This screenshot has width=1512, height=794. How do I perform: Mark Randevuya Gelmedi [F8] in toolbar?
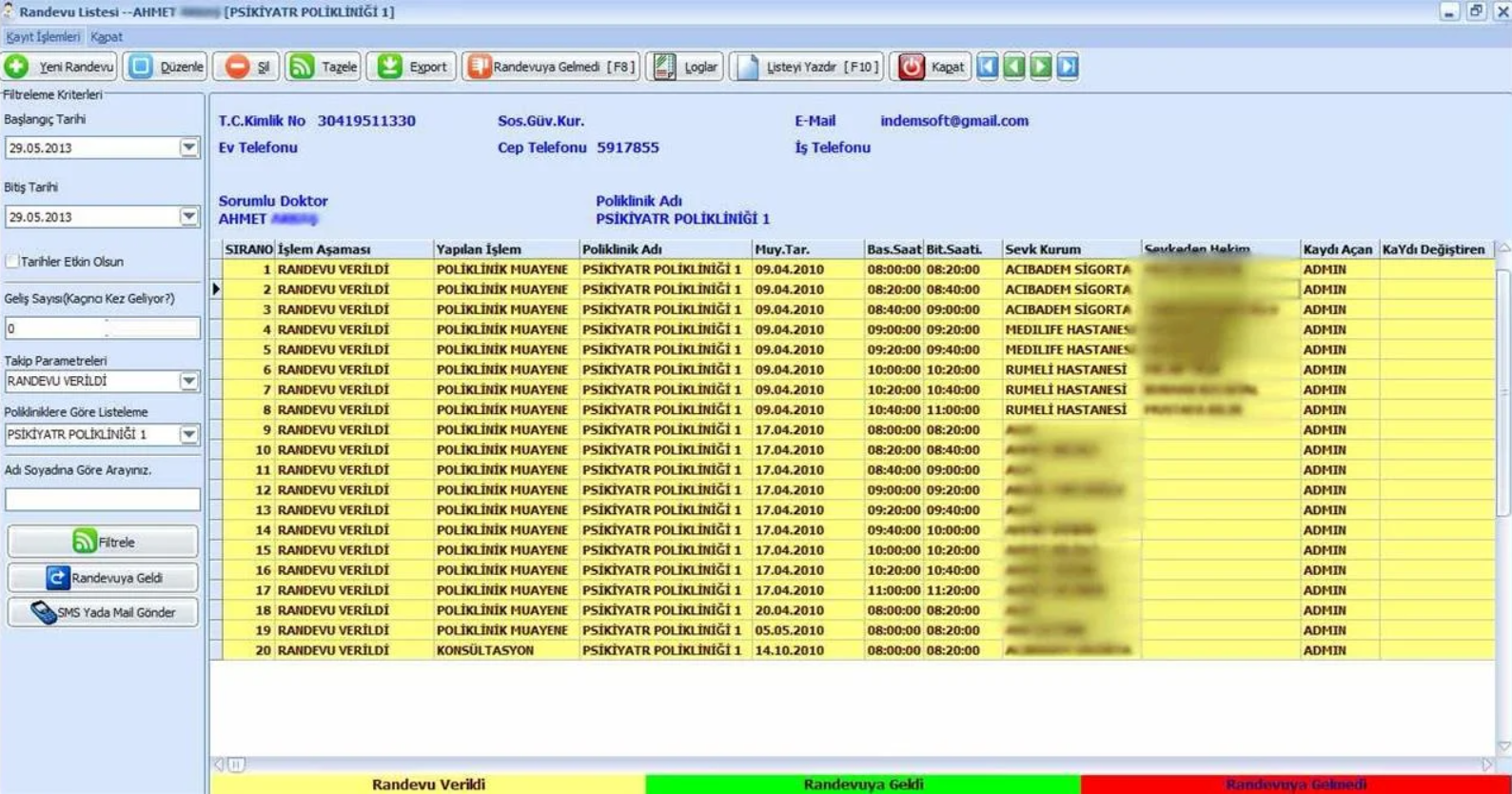click(x=551, y=67)
